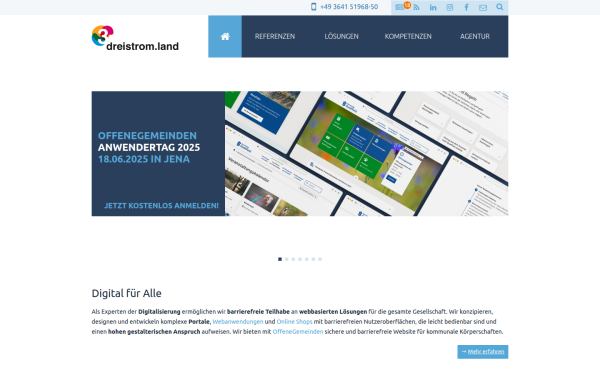The height and width of the screenshot is (375, 600).
Task: Select the first slider dot
Action: 280,259
